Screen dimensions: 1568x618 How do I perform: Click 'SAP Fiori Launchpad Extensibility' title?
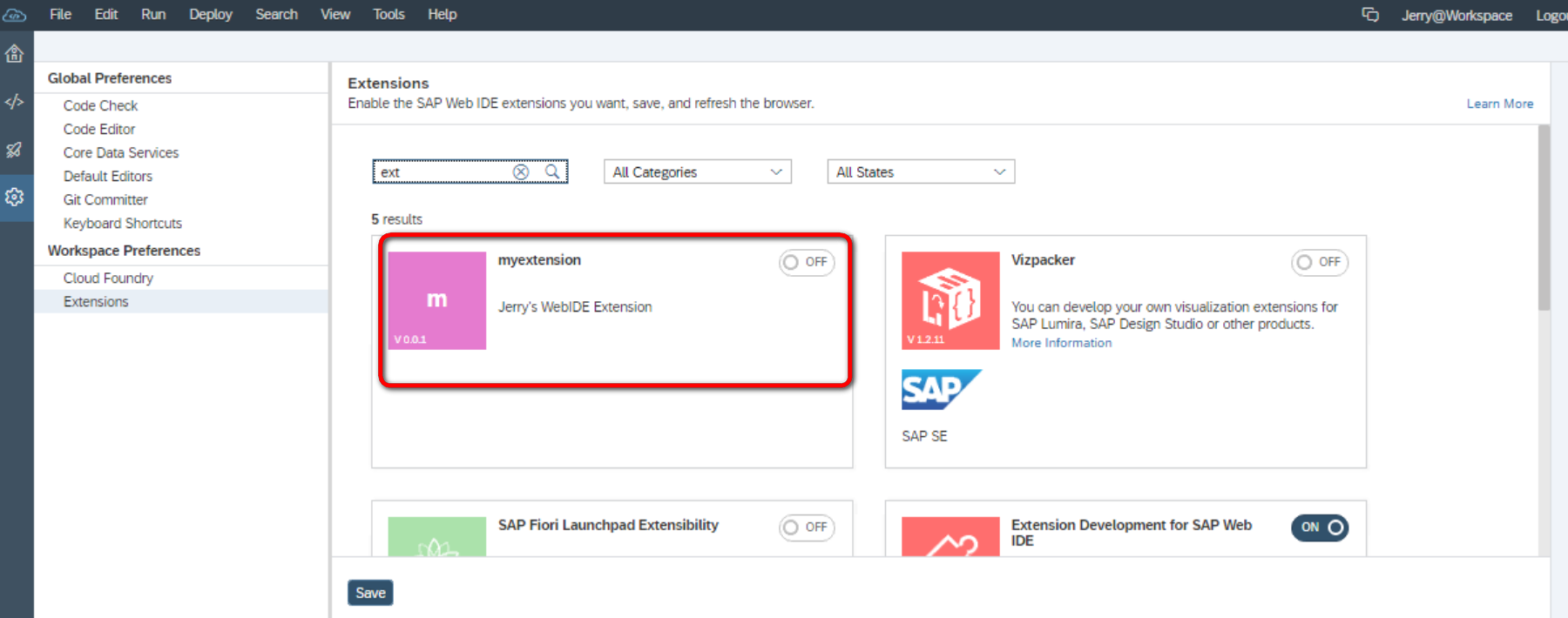[608, 525]
